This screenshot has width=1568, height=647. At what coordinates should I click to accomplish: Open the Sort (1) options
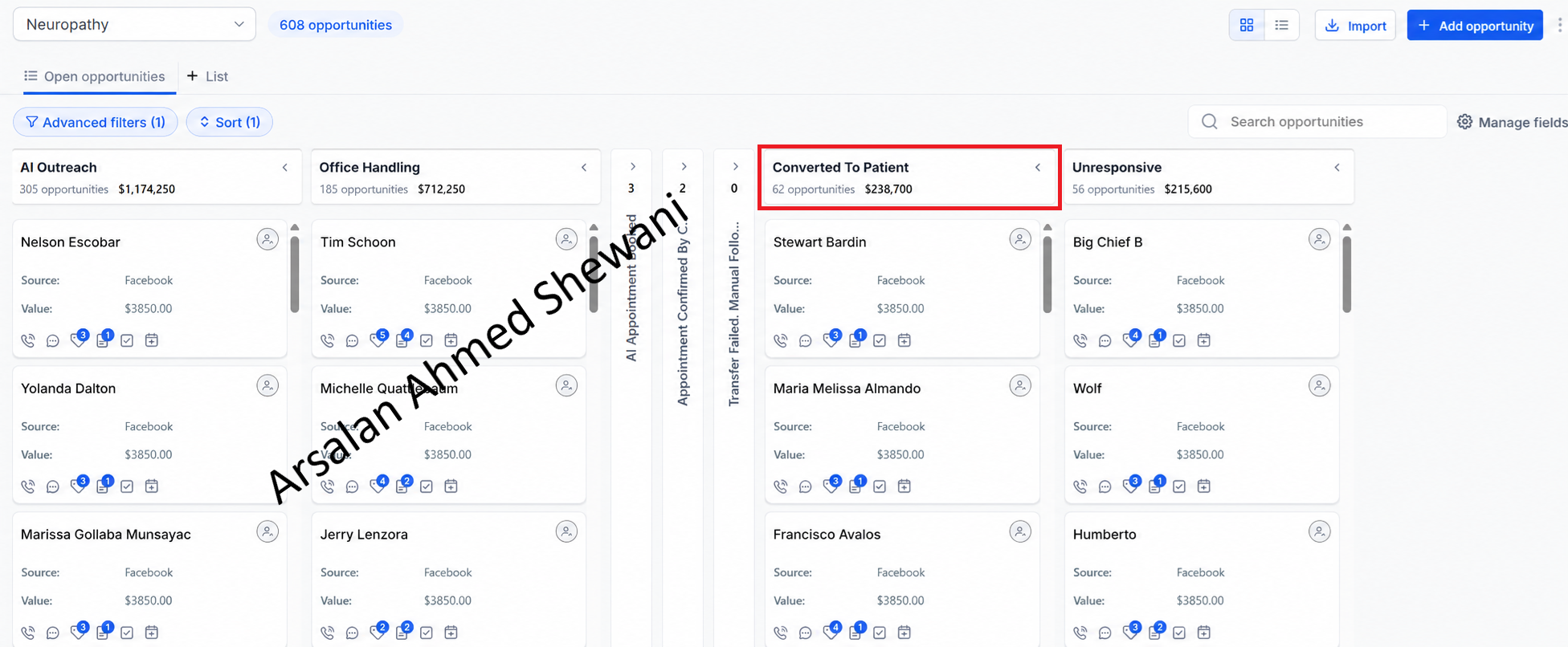[230, 122]
